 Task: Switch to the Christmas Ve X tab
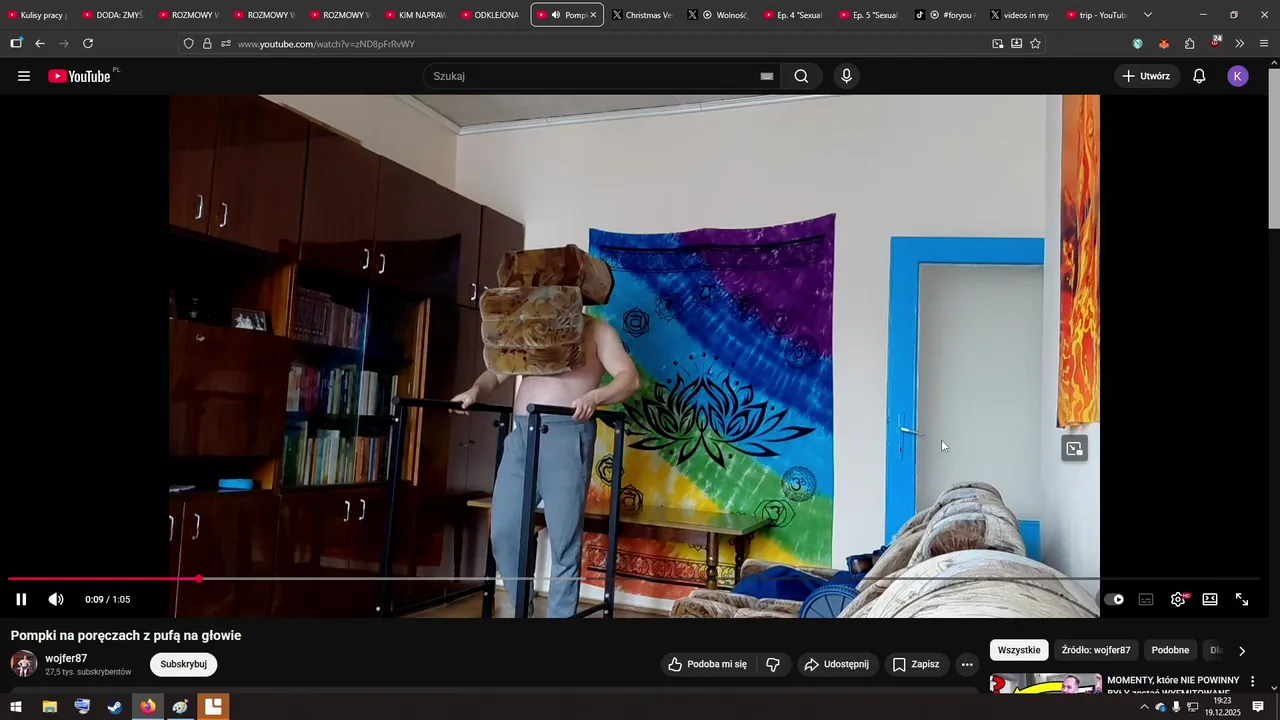coord(643,15)
